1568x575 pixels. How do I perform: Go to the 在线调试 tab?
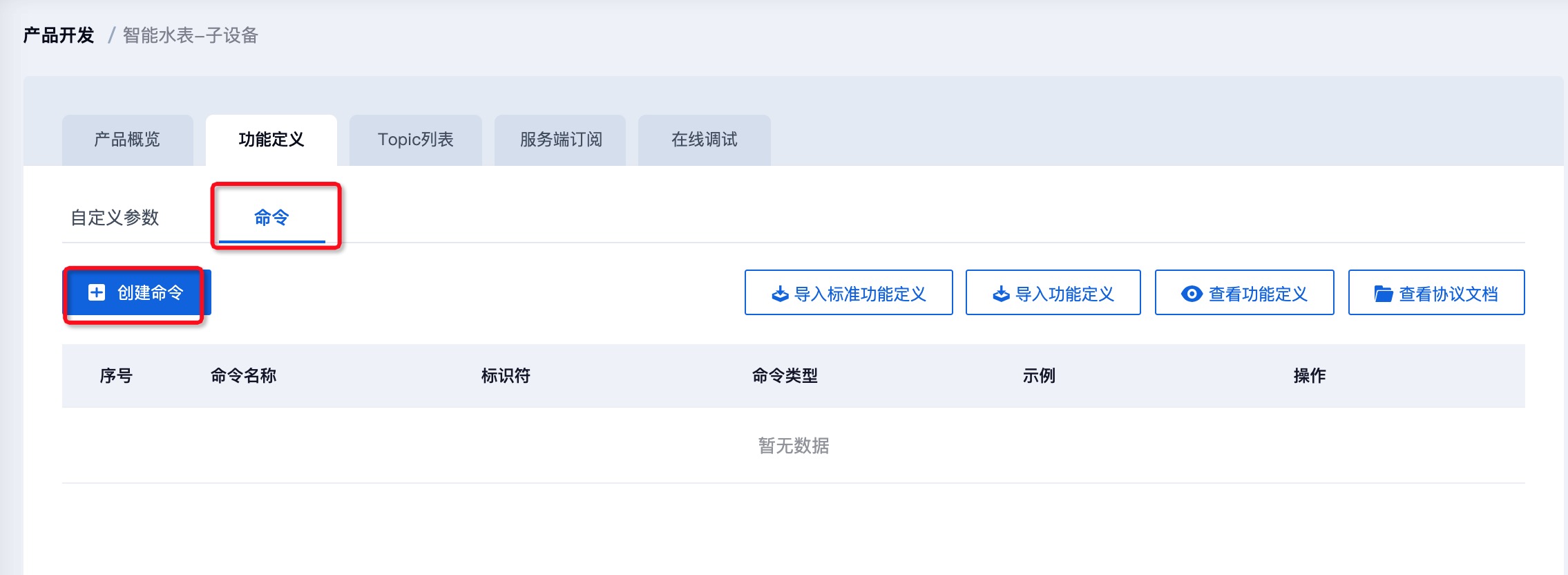pyautogui.click(x=704, y=140)
